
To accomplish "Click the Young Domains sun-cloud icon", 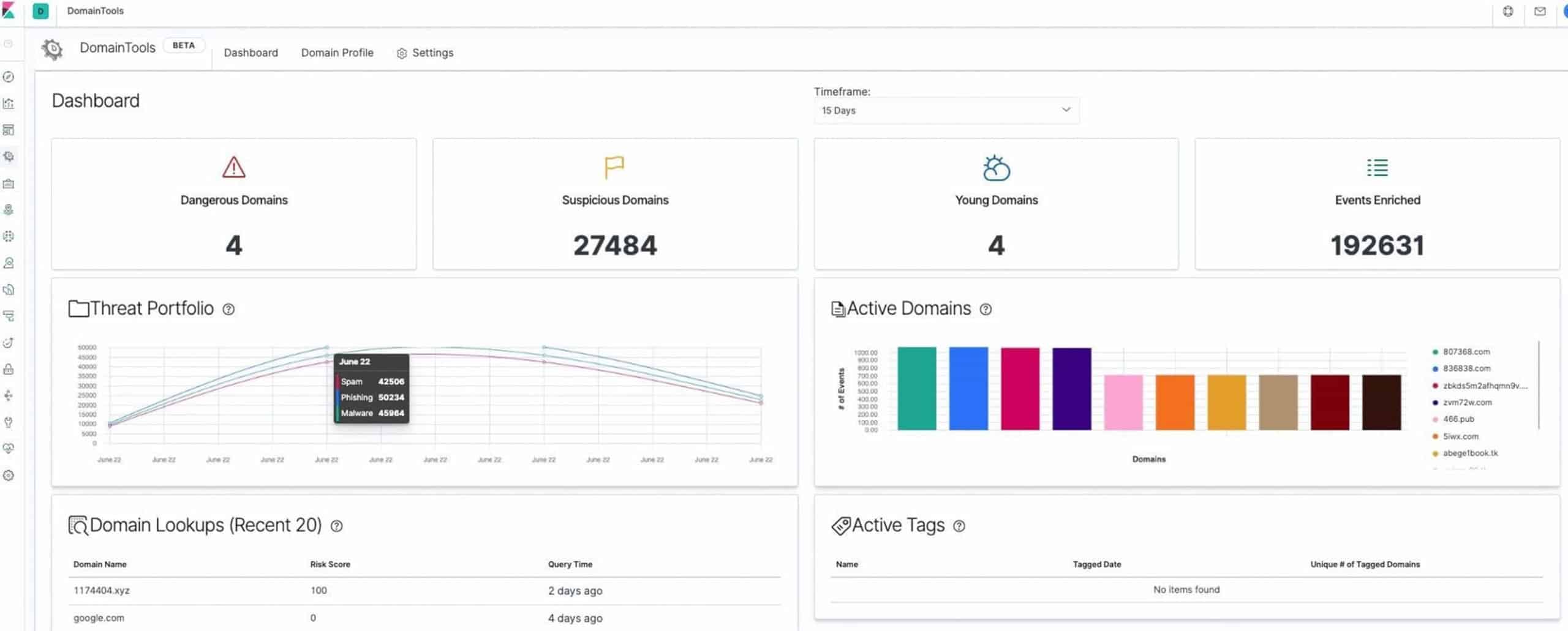I will 997,168.
